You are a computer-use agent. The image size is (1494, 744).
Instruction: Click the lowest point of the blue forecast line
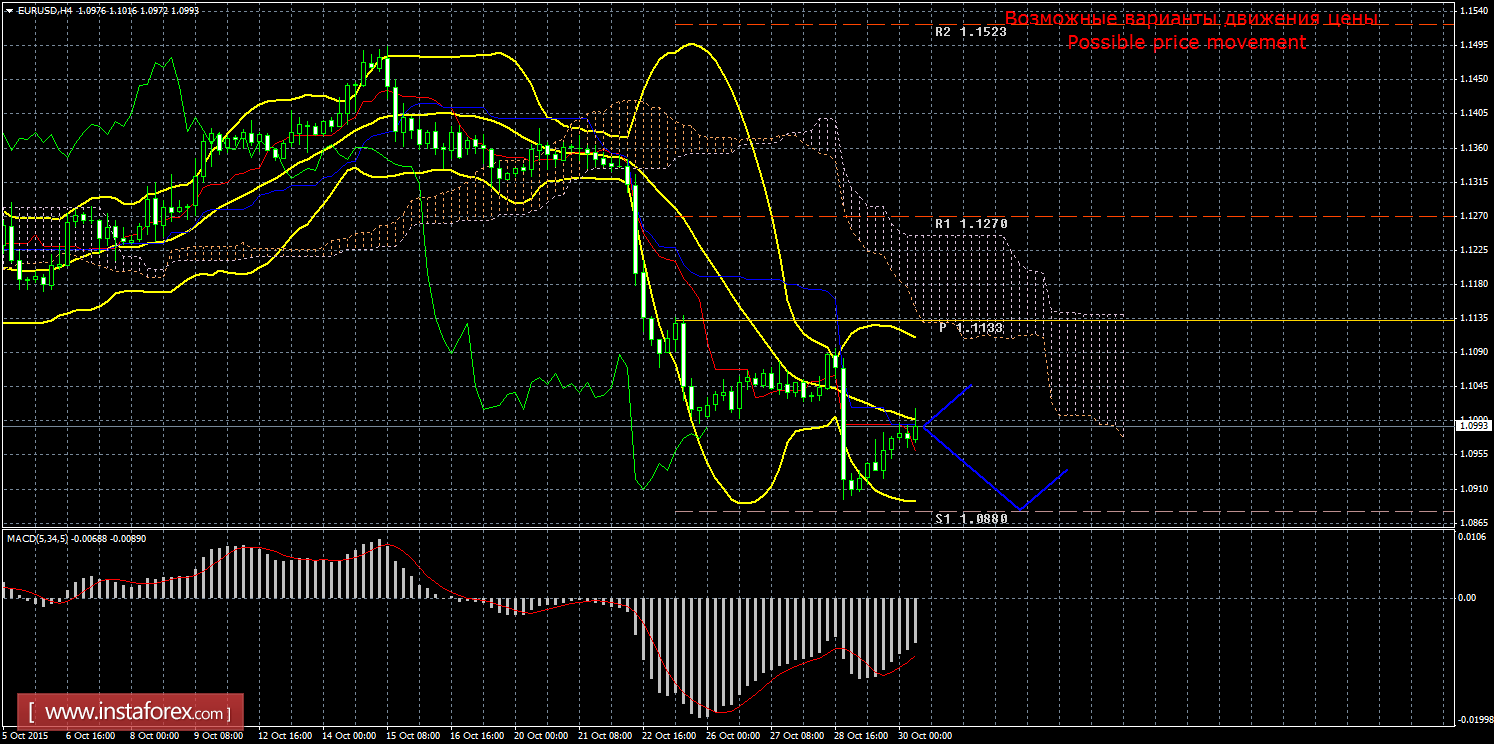(x=1020, y=509)
